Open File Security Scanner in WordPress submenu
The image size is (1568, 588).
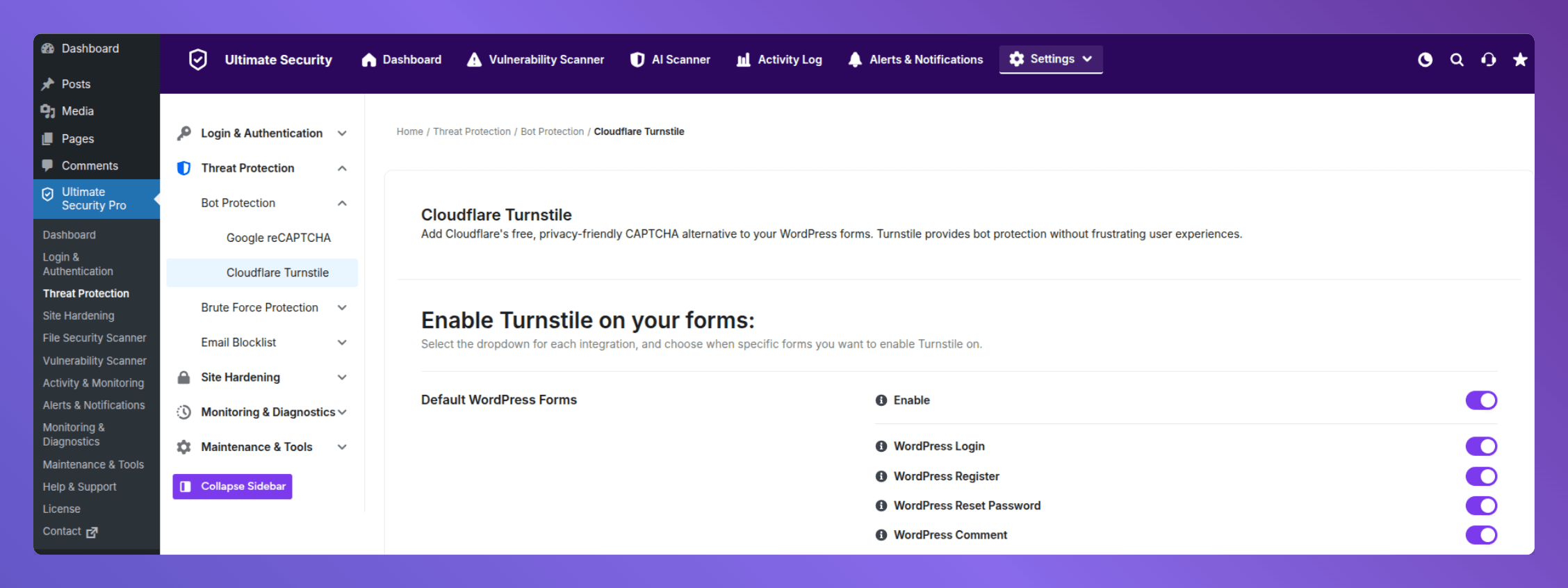[x=95, y=338]
